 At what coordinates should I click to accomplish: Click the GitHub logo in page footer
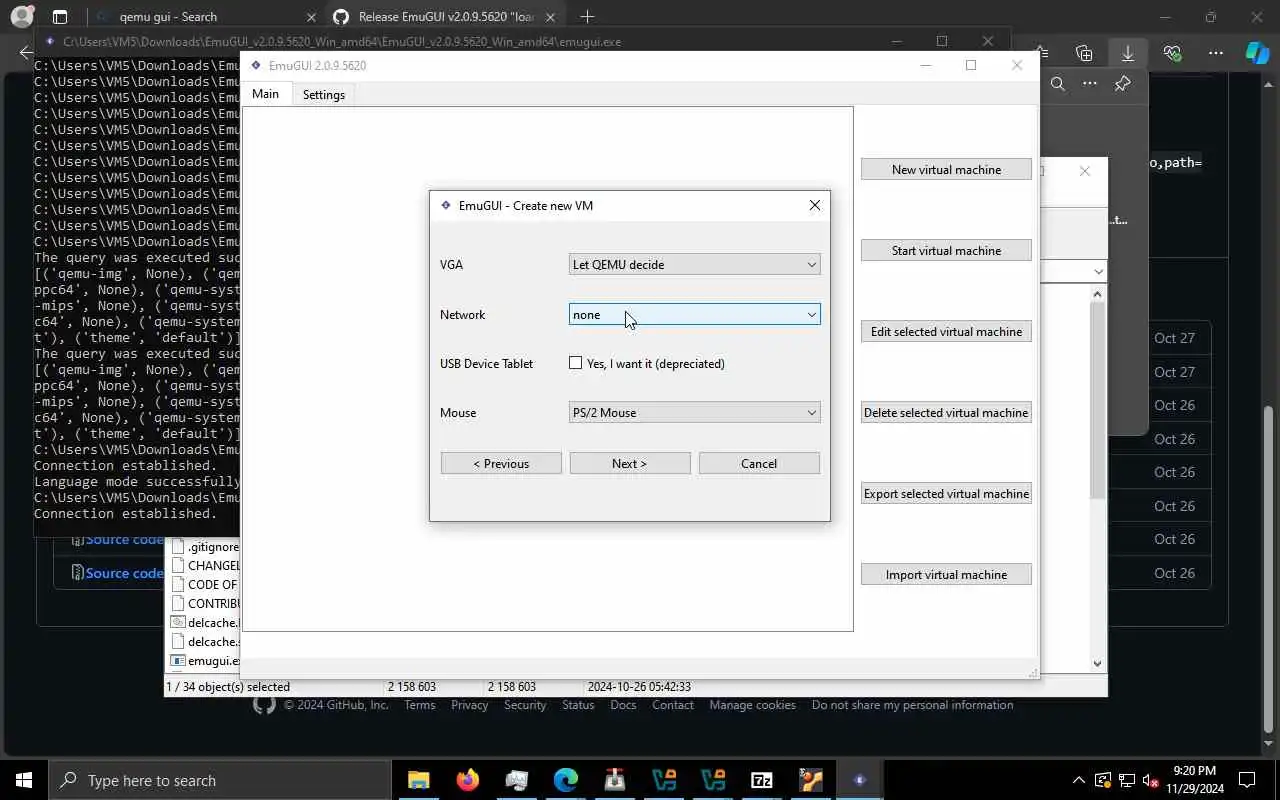coord(264,705)
